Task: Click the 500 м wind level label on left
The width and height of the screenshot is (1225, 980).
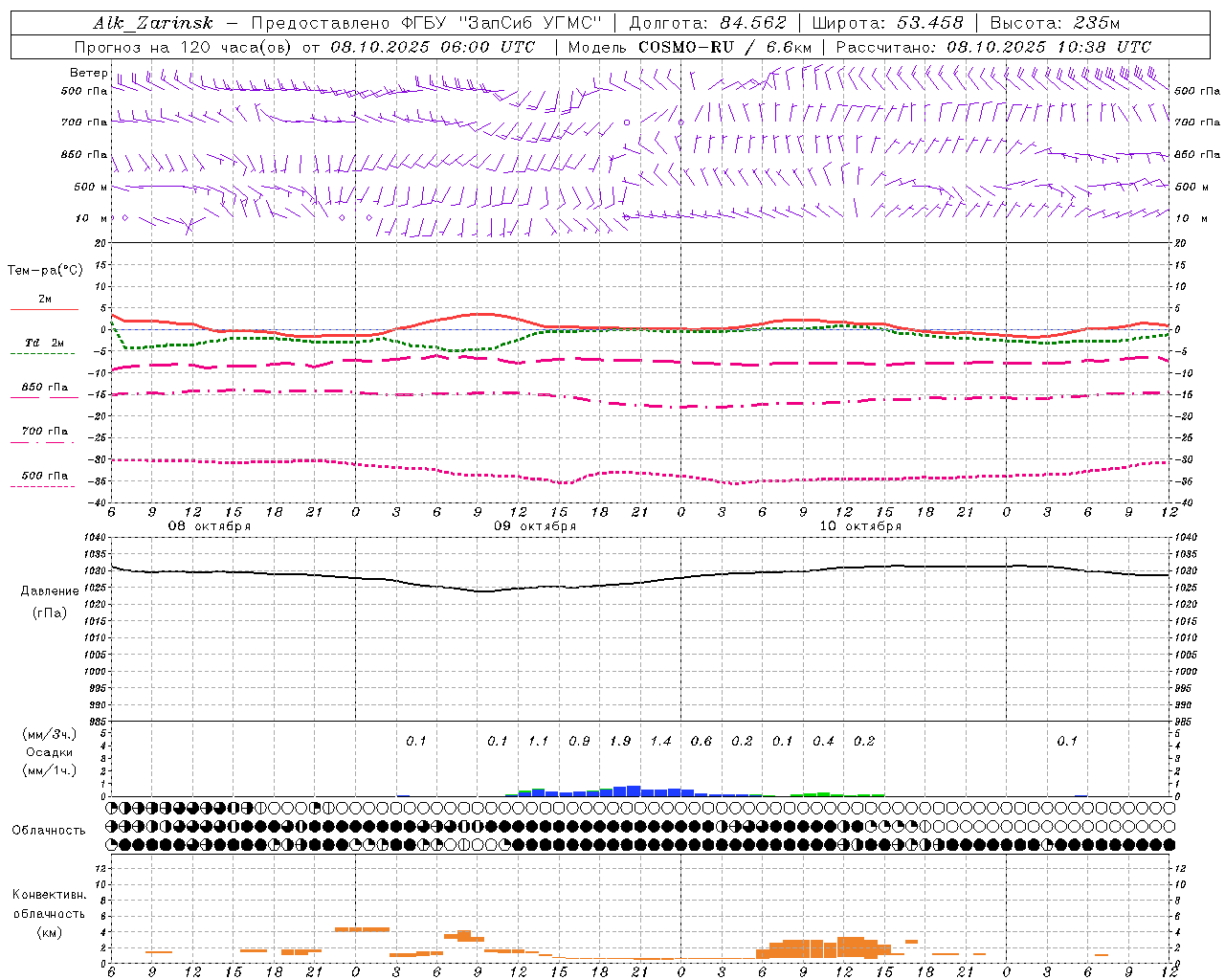Action: tap(91, 187)
